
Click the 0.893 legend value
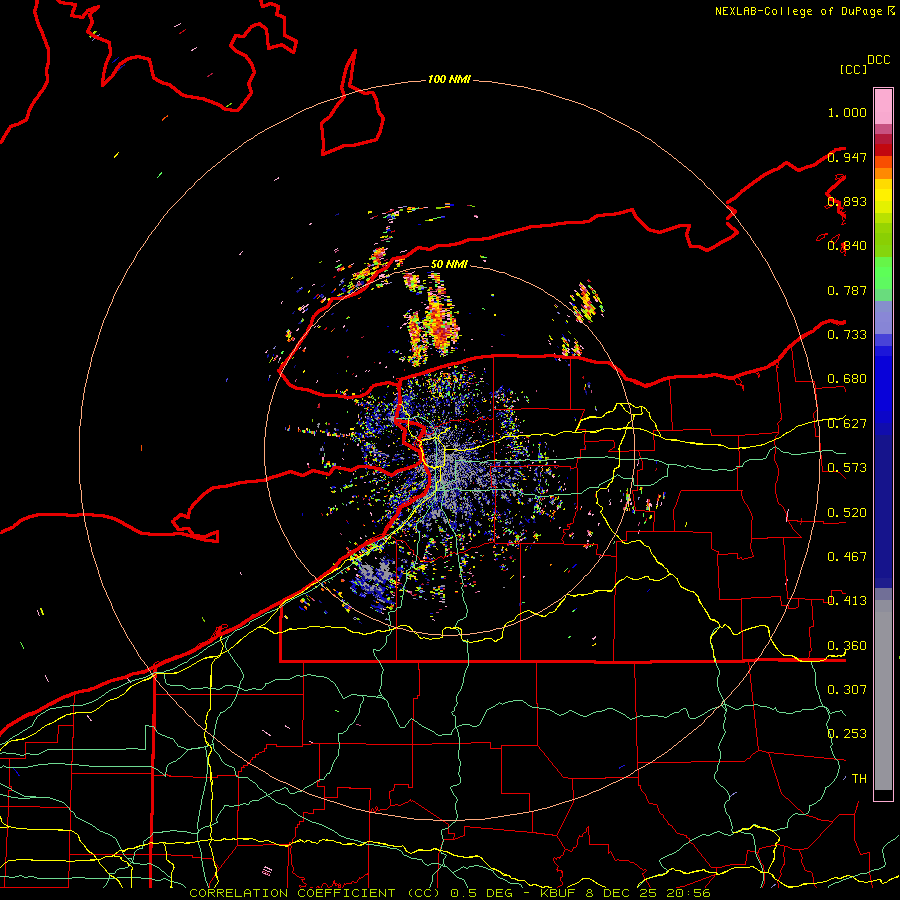coord(847,201)
